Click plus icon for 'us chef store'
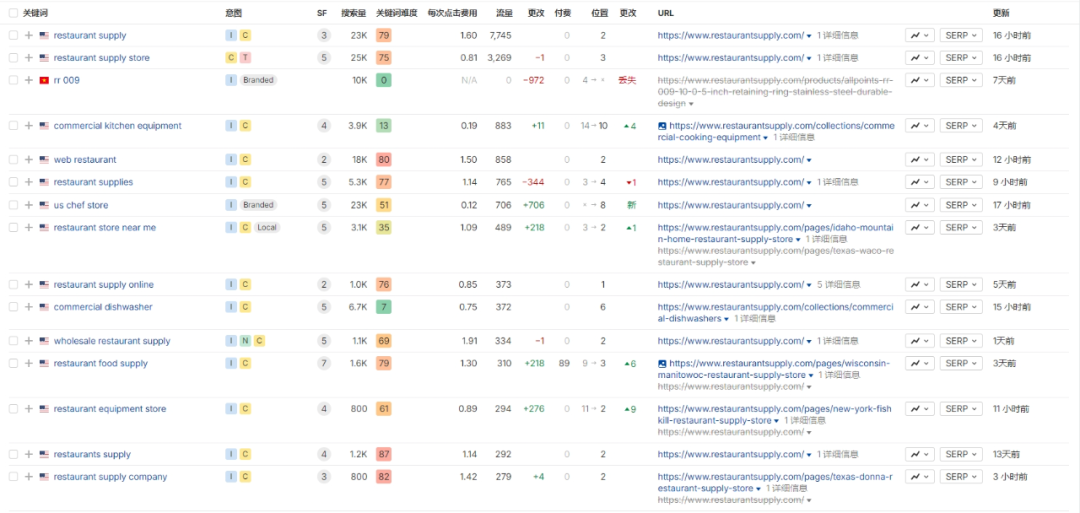The image size is (1080, 513). click(x=28, y=205)
